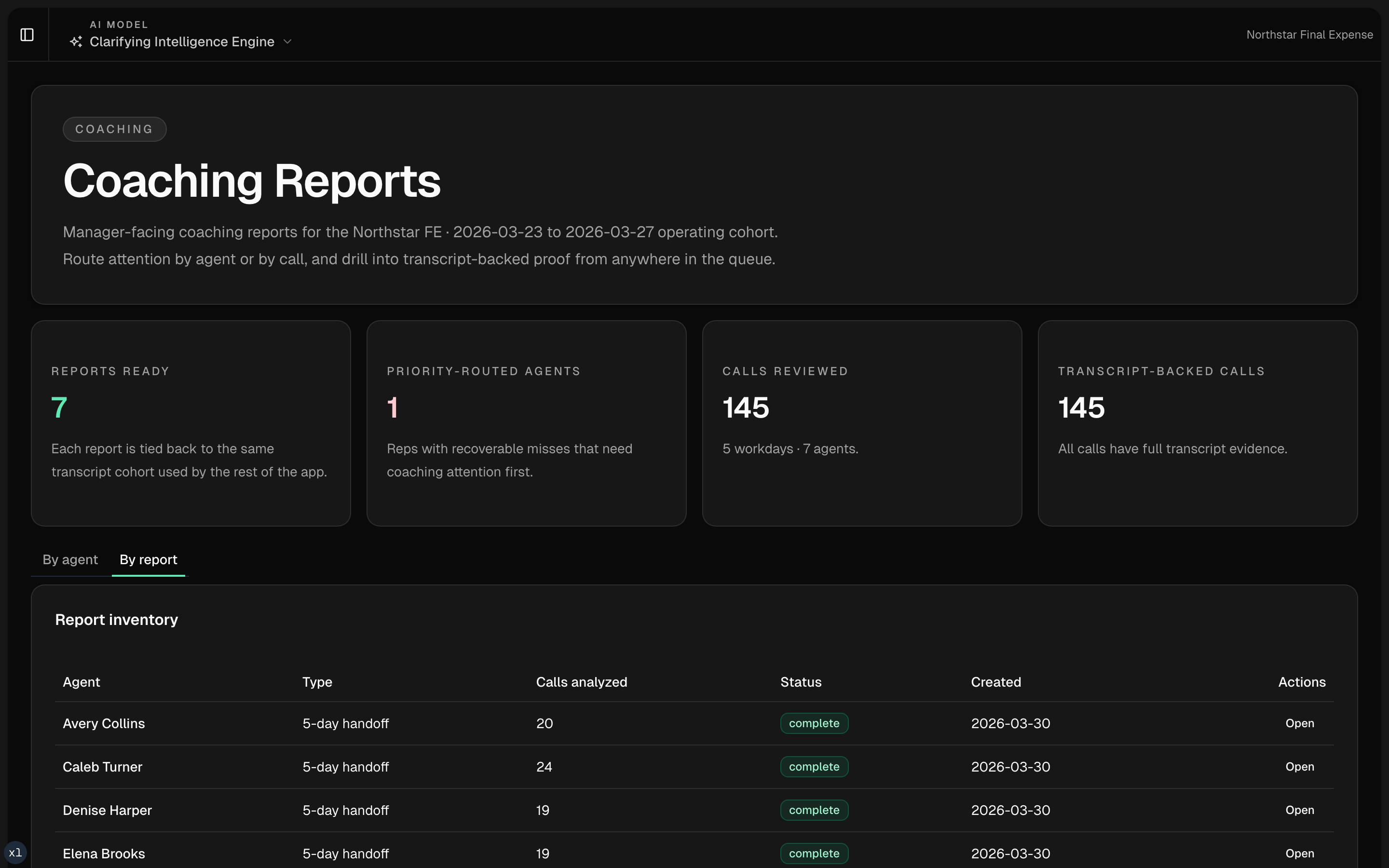
Task: Click the sparkle AI model icon
Action: [76, 42]
